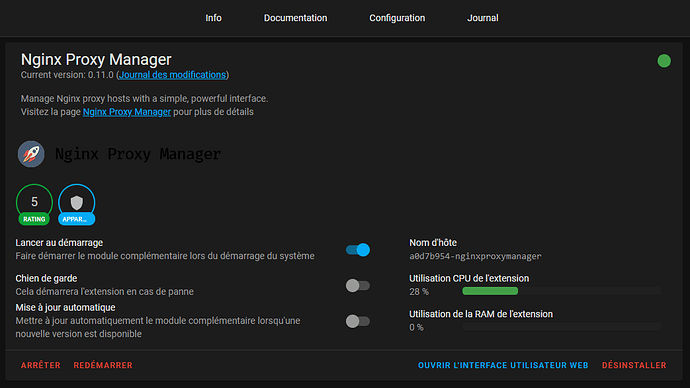
Task: Switch to the Info tab
Action: (x=213, y=18)
